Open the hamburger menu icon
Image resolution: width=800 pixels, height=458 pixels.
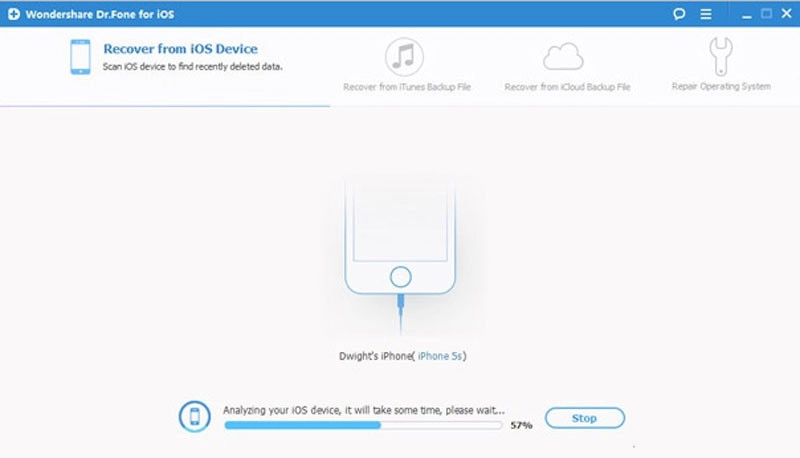[x=706, y=14]
